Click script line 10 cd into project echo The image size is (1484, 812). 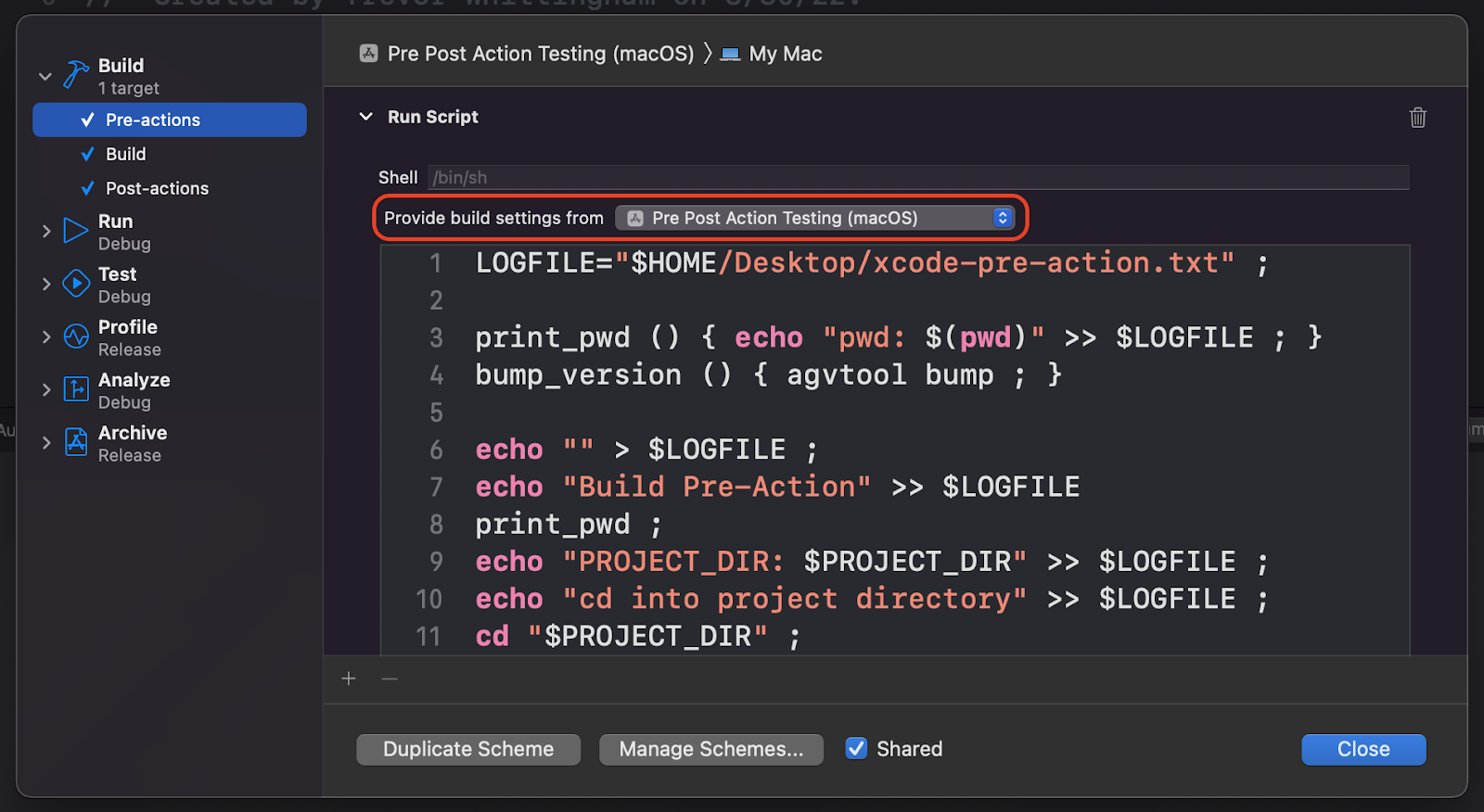[x=872, y=599]
